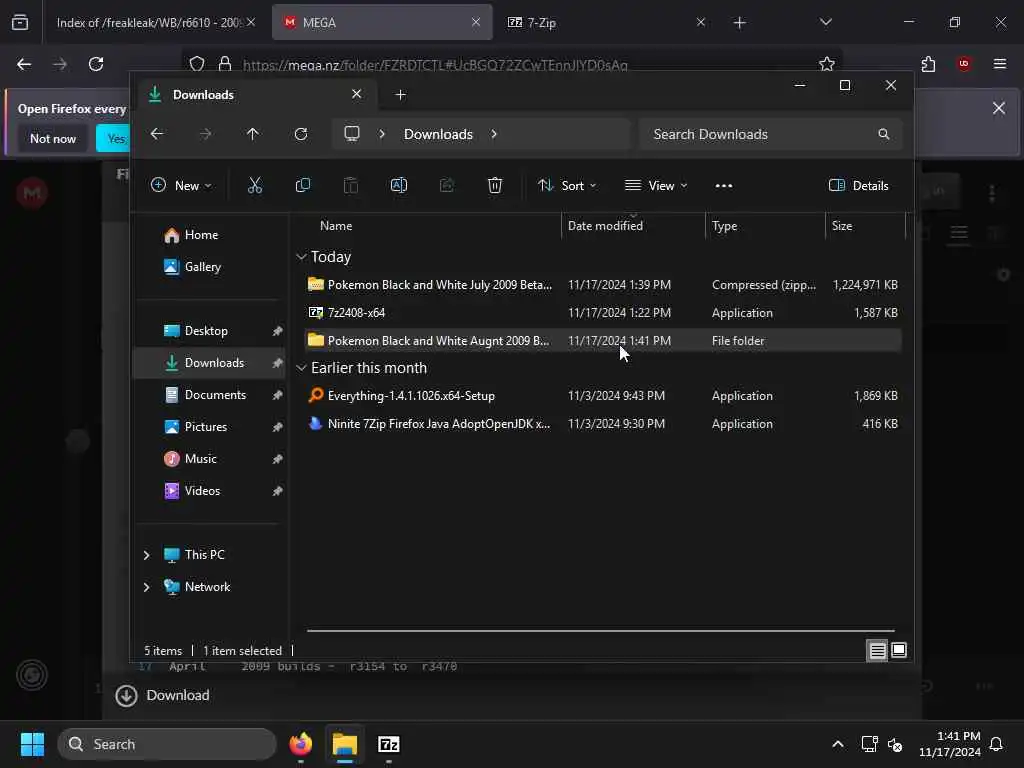Click Firefox browser back arrow

pos(24,64)
